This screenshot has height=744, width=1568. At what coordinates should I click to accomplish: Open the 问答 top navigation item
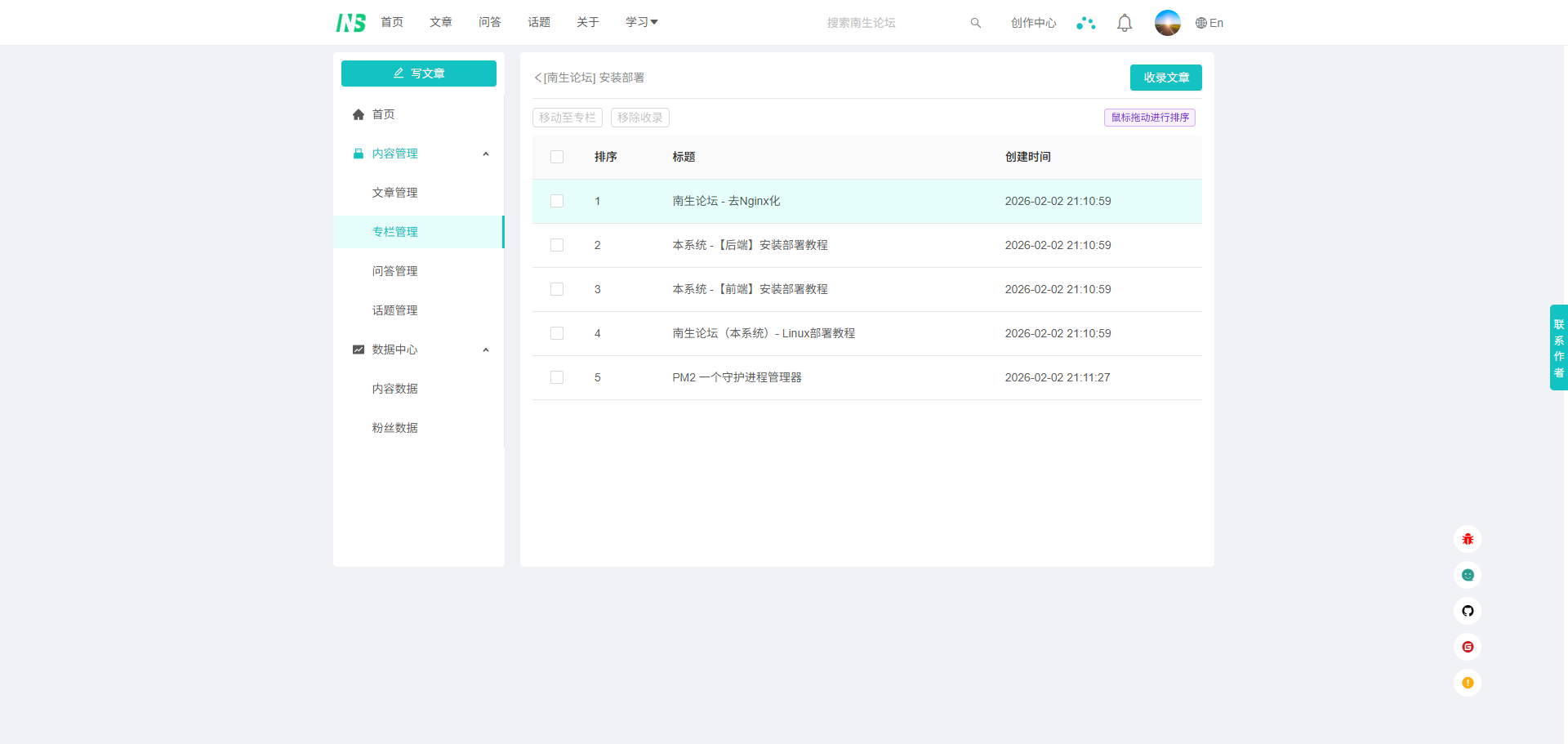tap(490, 22)
